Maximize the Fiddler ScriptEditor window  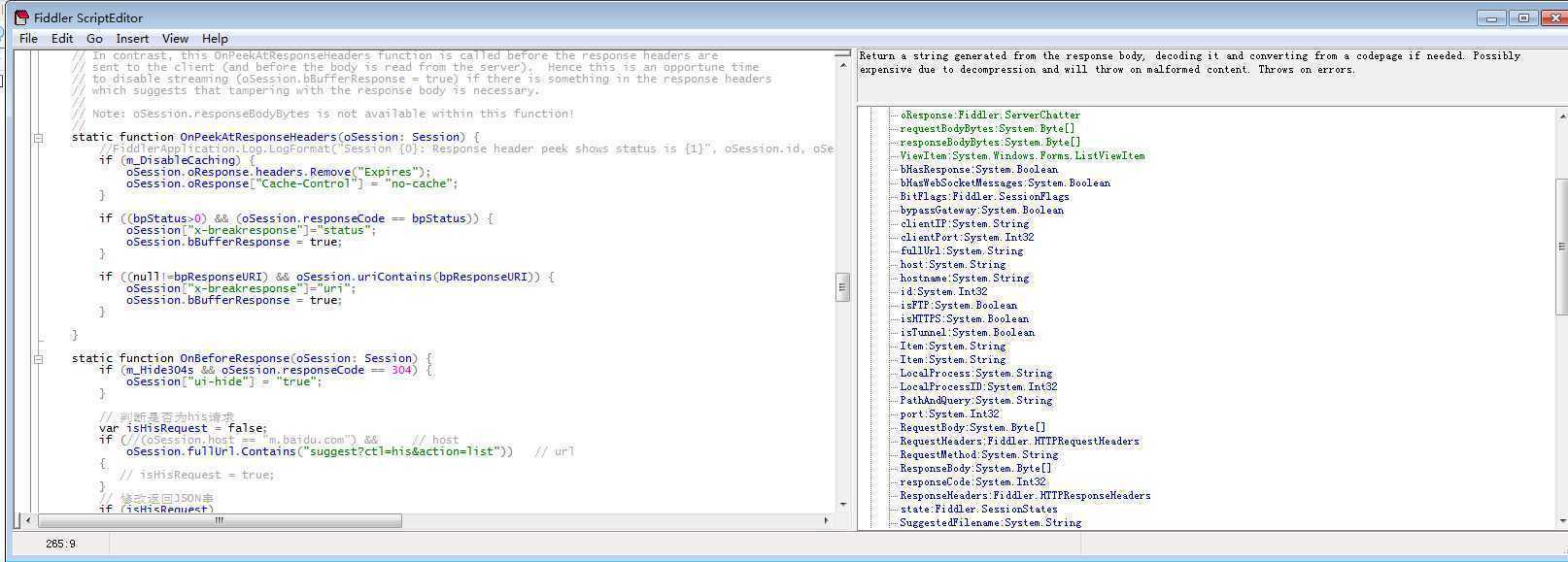pyautogui.click(x=1523, y=17)
